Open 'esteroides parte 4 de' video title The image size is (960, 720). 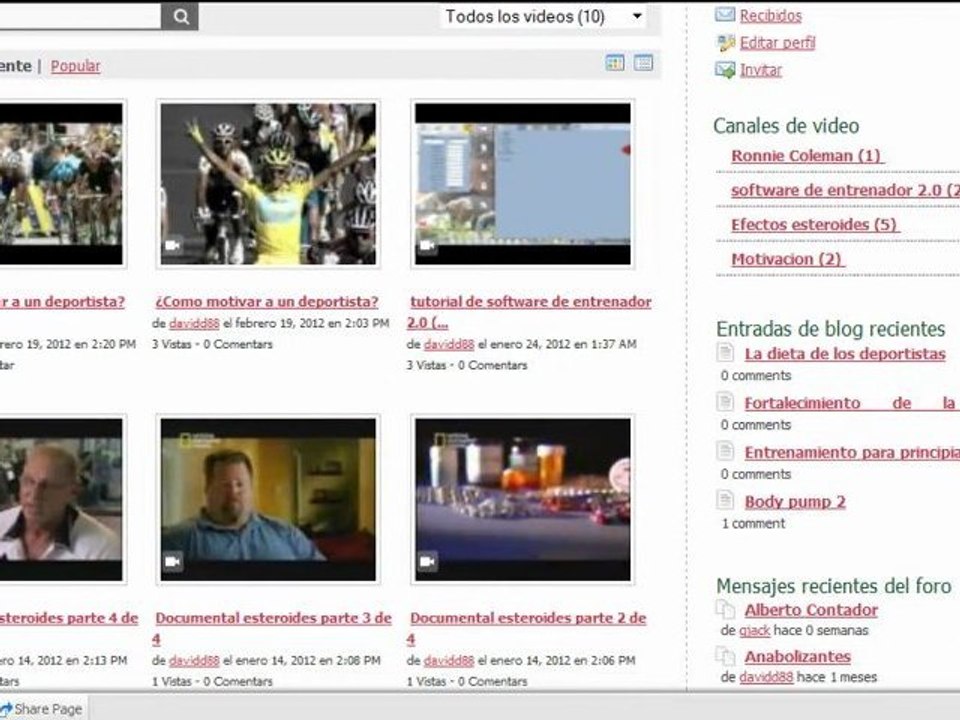click(69, 618)
